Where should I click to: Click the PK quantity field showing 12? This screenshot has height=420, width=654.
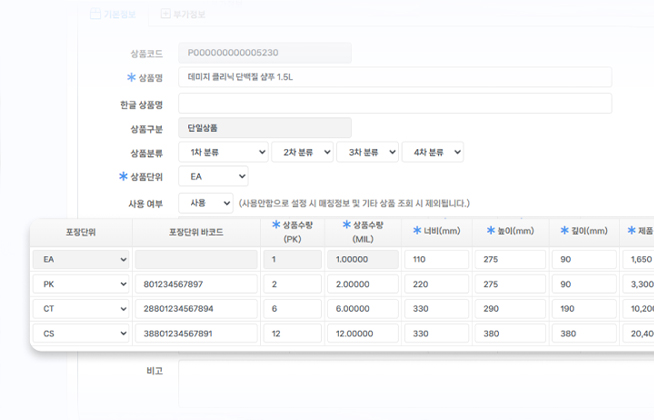pos(292,334)
